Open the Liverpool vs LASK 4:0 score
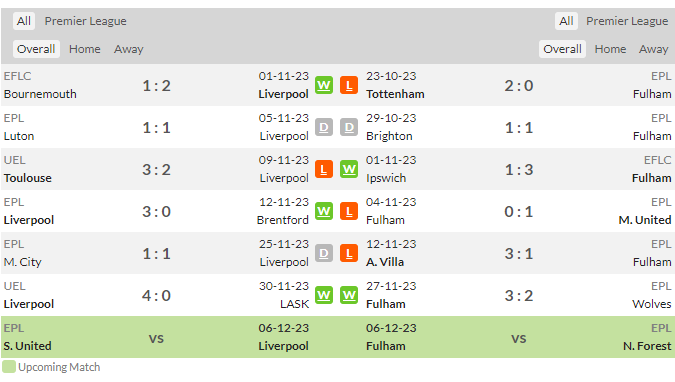The image size is (675, 382). (157, 295)
